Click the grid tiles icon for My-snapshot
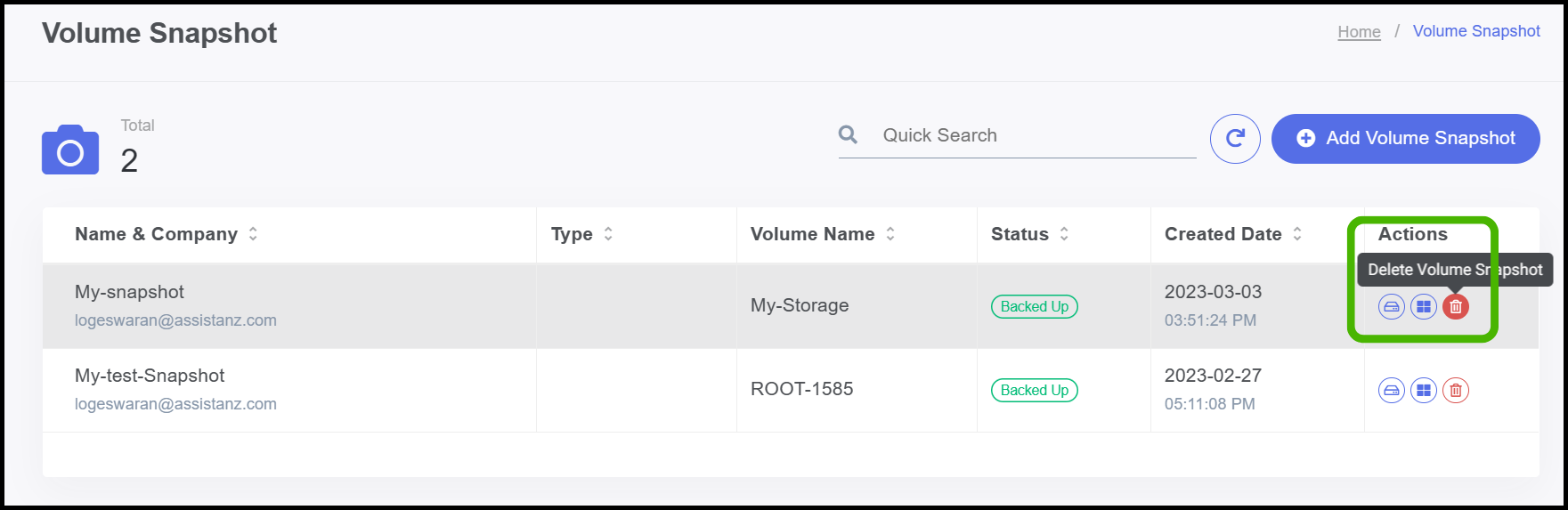This screenshot has width=1568, height=510. pos(1423,307)
